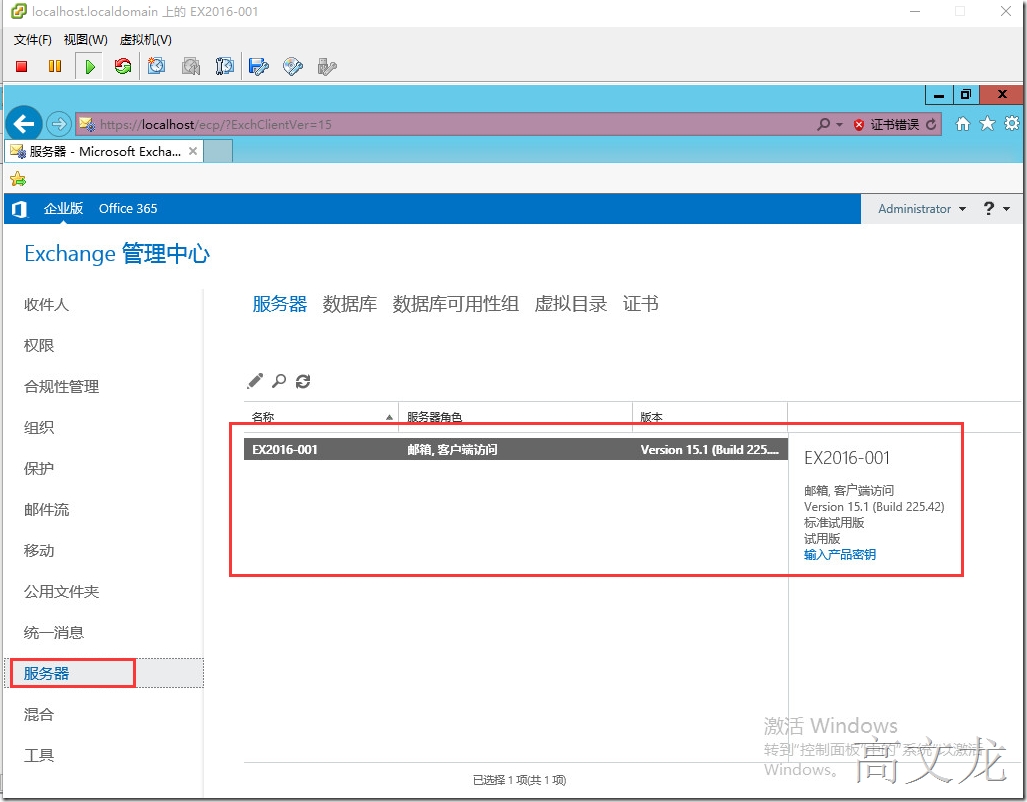This screenshot has height=802, width=1027.
Task: Open the 文件(F) menu
Action: 33,40
